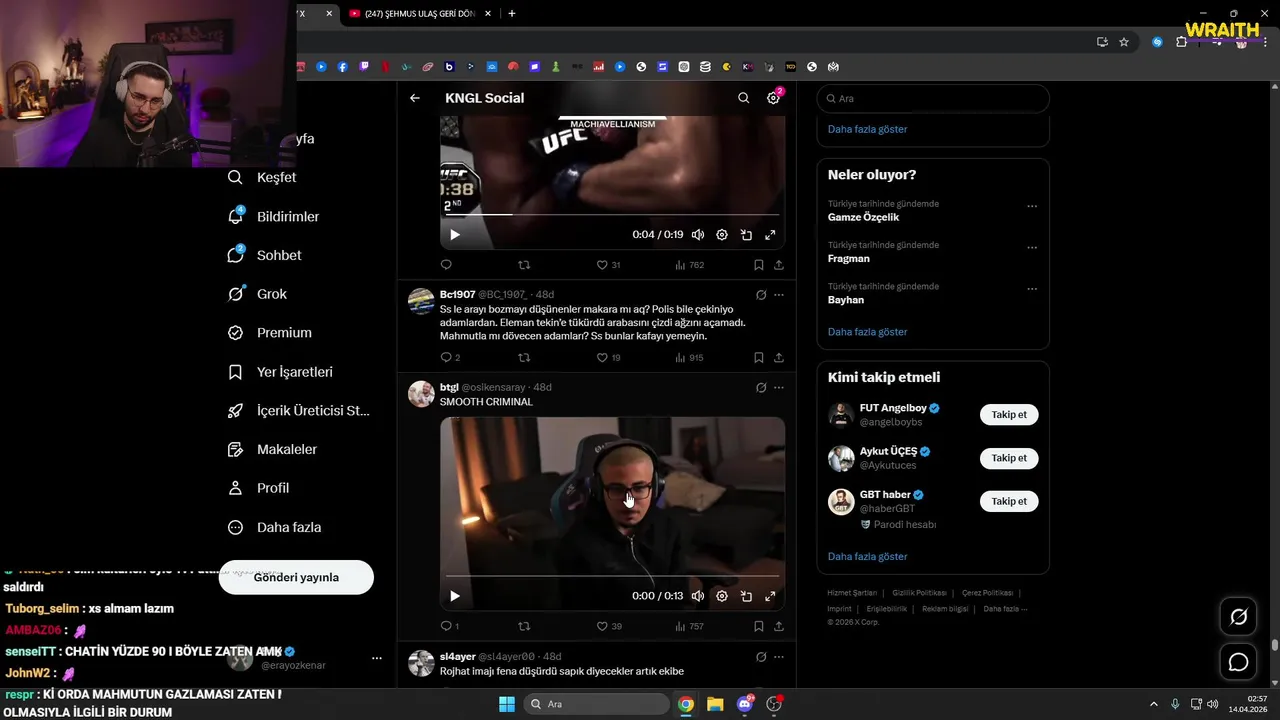Seek on UFC video progress bar

point(612,214)
